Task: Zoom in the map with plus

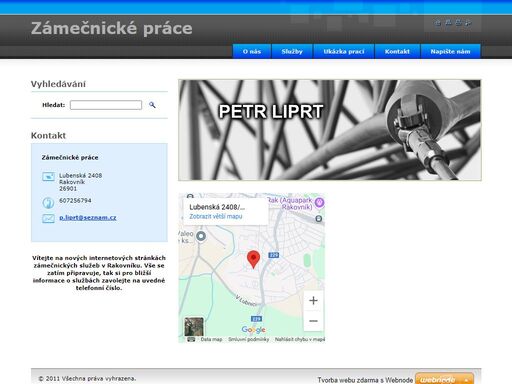Action: point(313,301)
